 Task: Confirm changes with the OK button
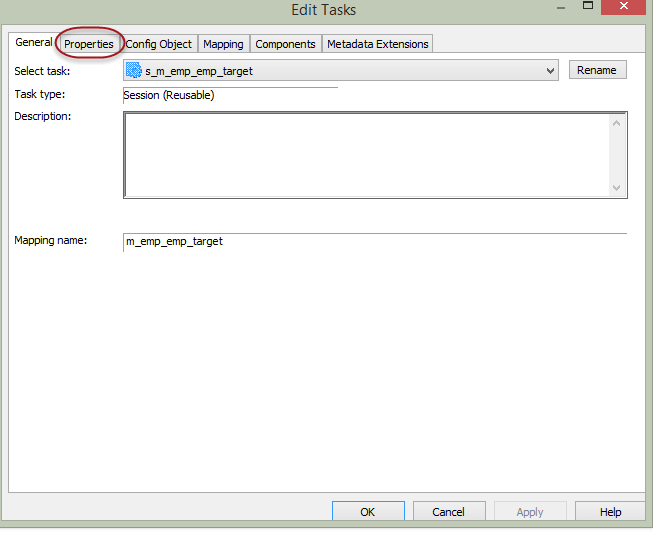click(x=367, y=512)
